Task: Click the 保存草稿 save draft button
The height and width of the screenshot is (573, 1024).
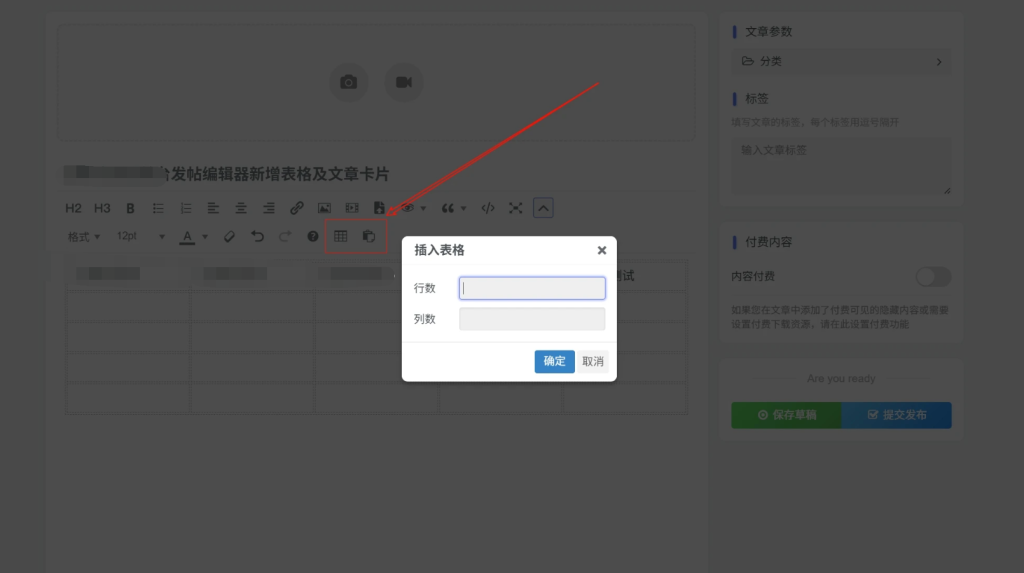Action: 786,415
